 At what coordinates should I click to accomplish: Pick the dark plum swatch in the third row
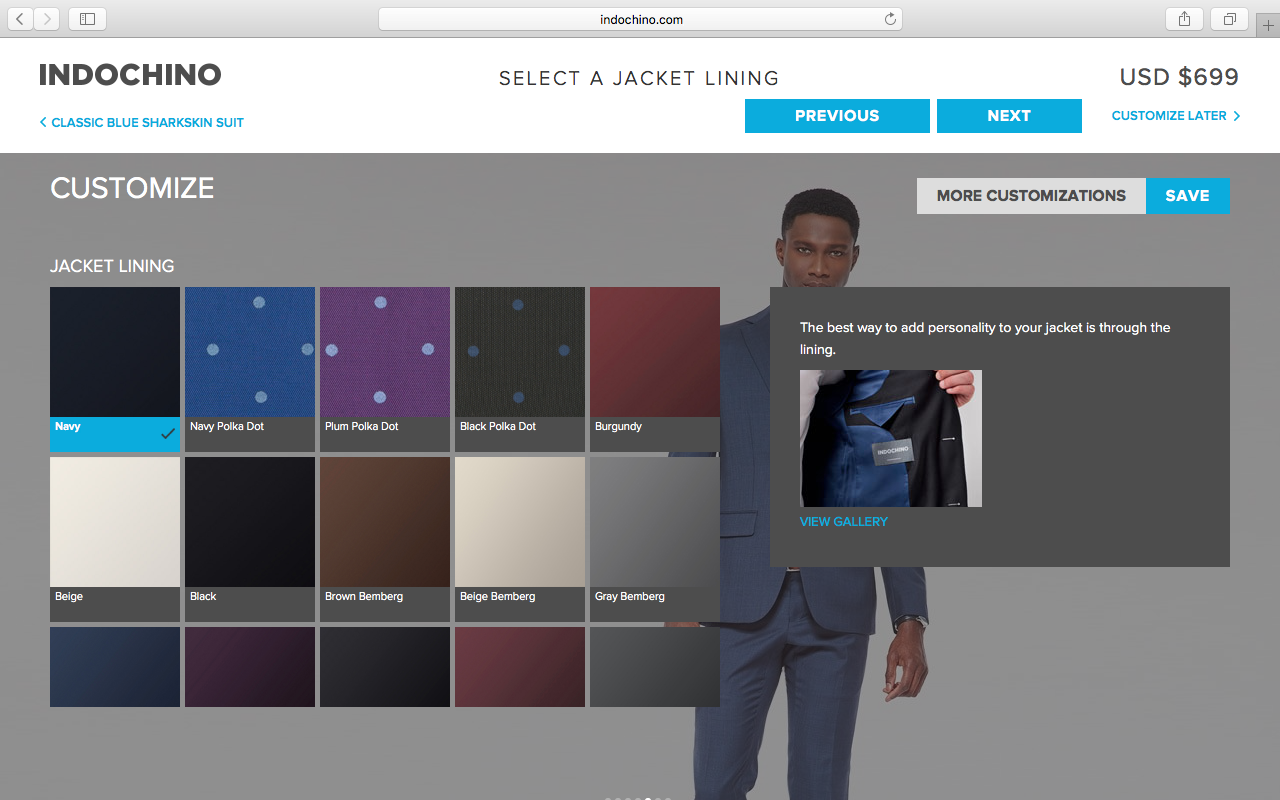click(x=250, y=667)
